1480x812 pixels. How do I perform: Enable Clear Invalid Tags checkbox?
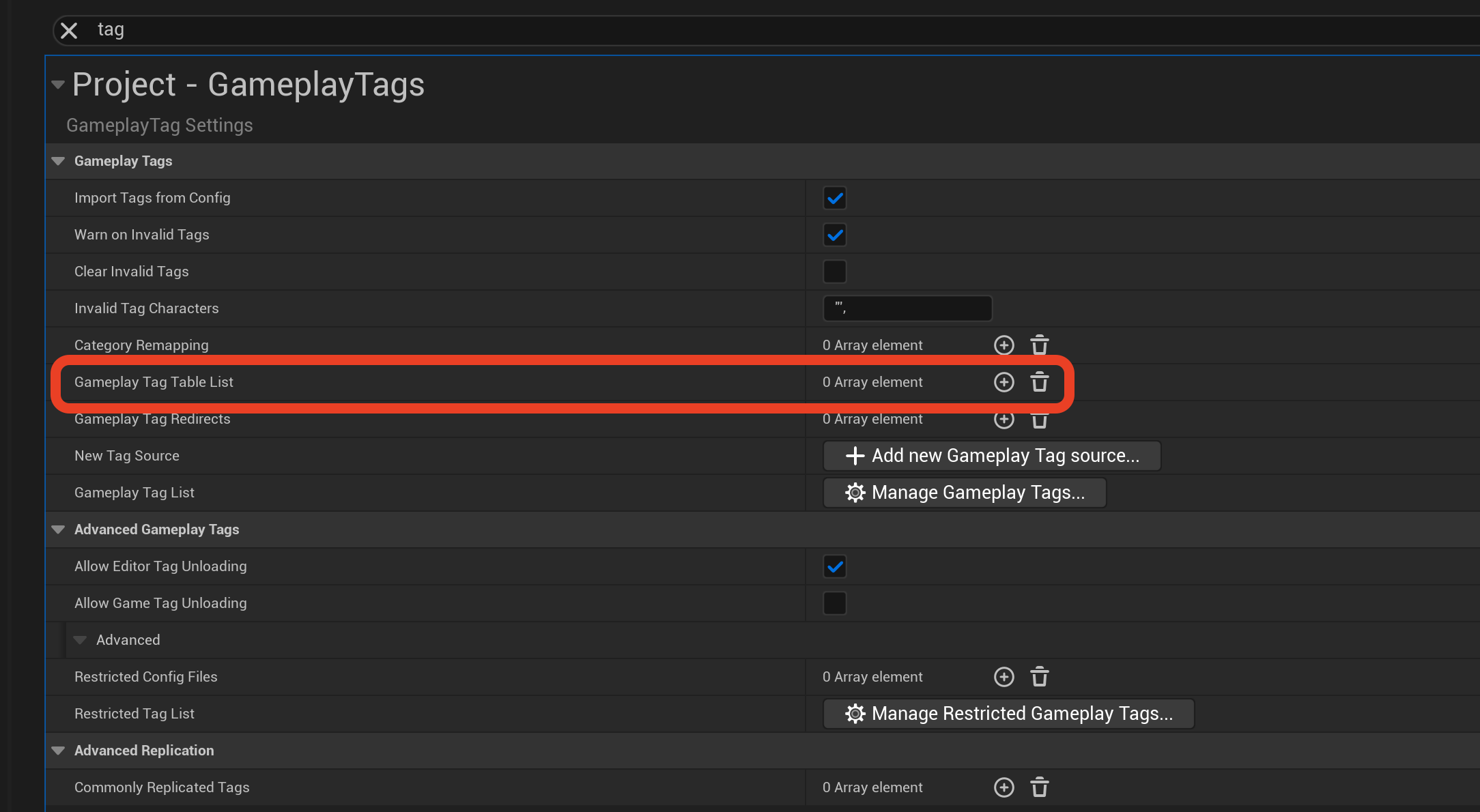[835, 272]
